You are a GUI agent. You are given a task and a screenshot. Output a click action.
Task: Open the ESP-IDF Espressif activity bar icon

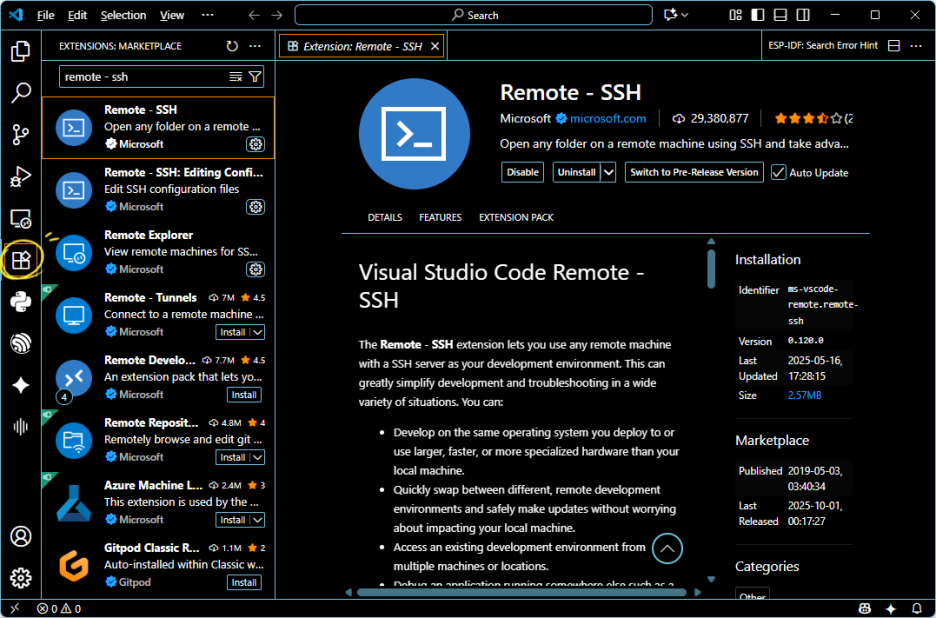21,343
